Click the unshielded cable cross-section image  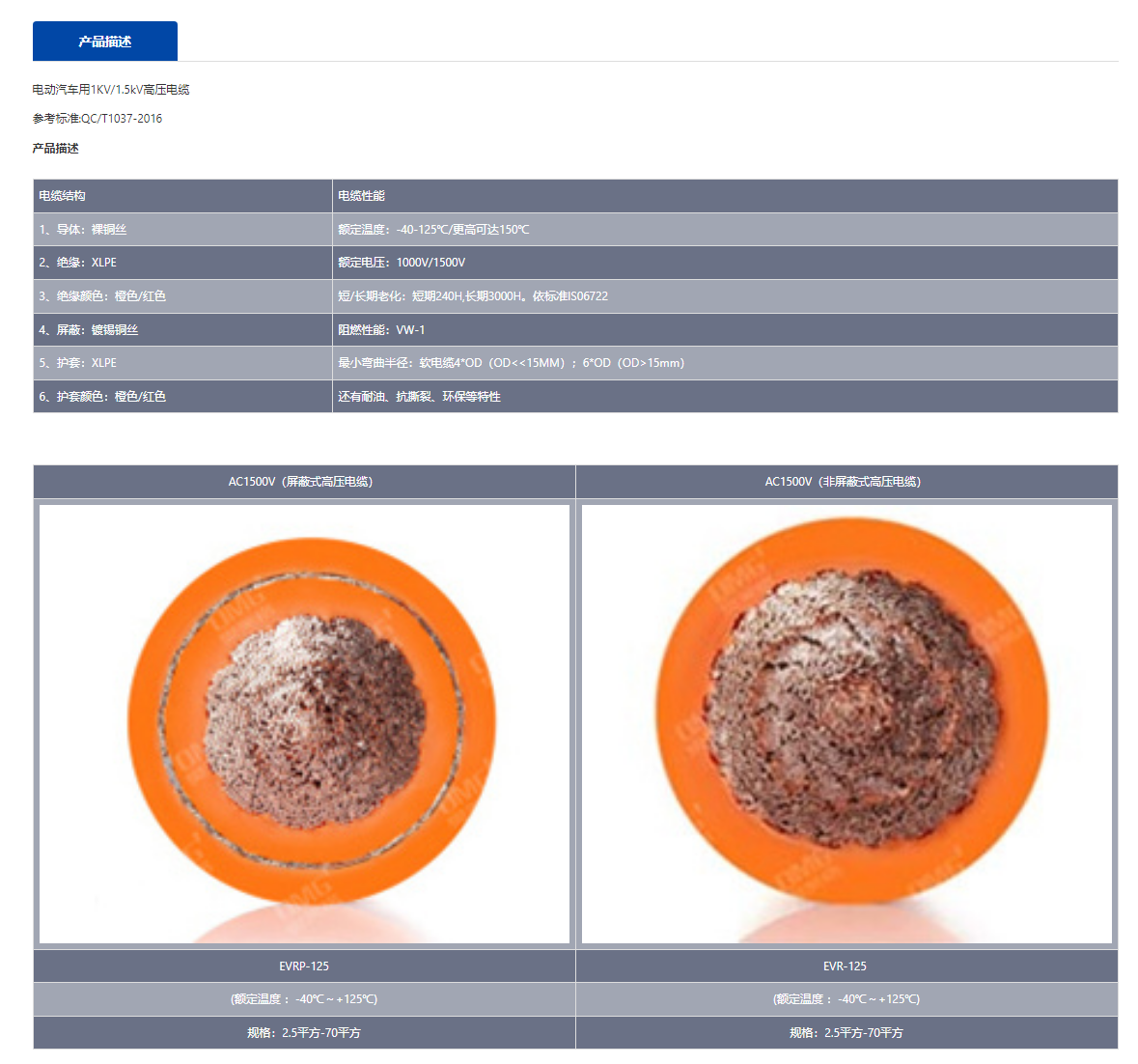847,723
